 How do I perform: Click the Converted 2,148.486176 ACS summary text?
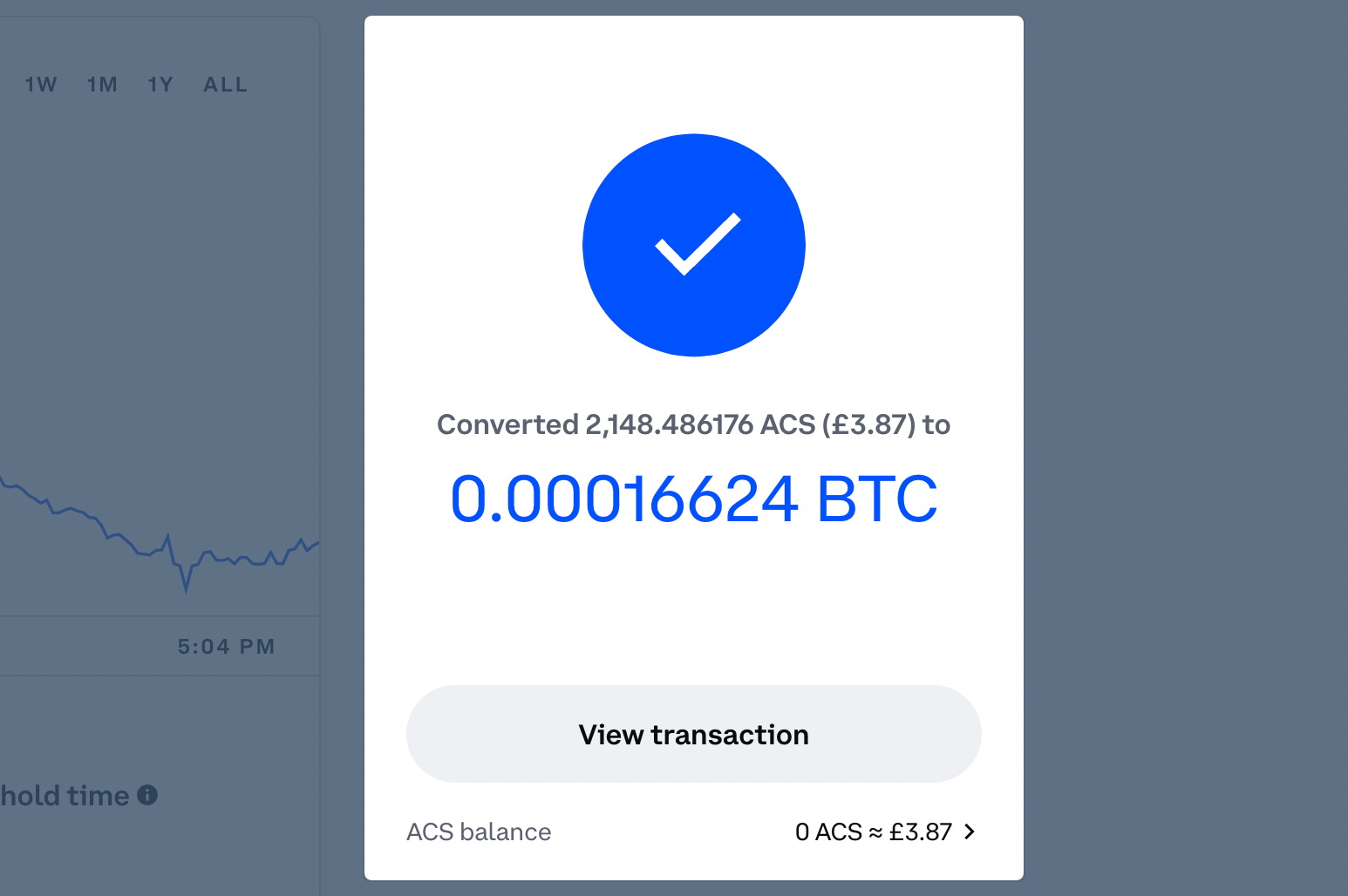[x=595, y=424]
